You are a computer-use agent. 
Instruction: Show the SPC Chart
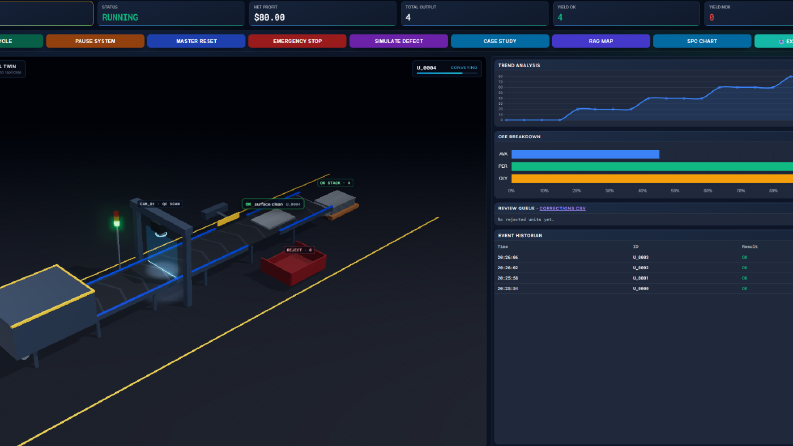(702, 41)
